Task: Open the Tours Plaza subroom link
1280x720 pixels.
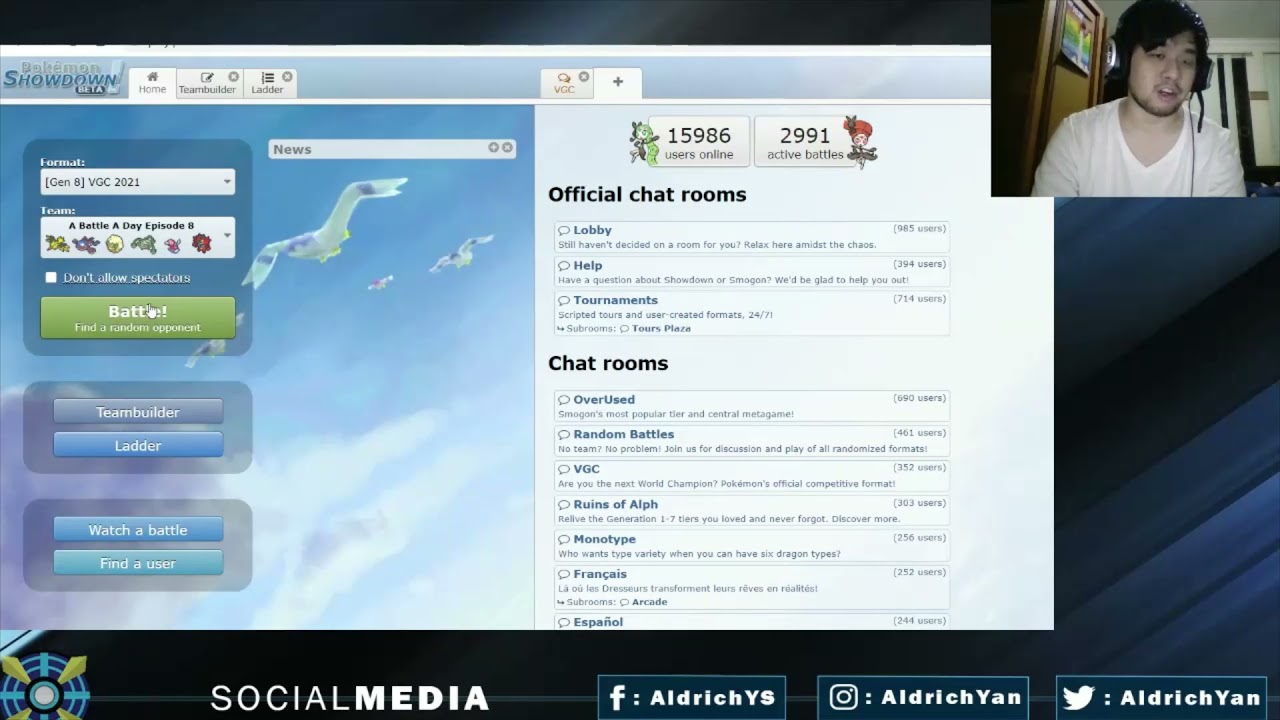Action: pos(655,328)
